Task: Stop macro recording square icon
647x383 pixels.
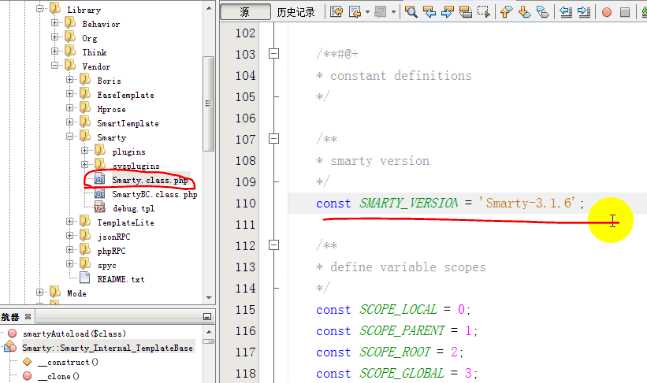Action: coord(625,12)
